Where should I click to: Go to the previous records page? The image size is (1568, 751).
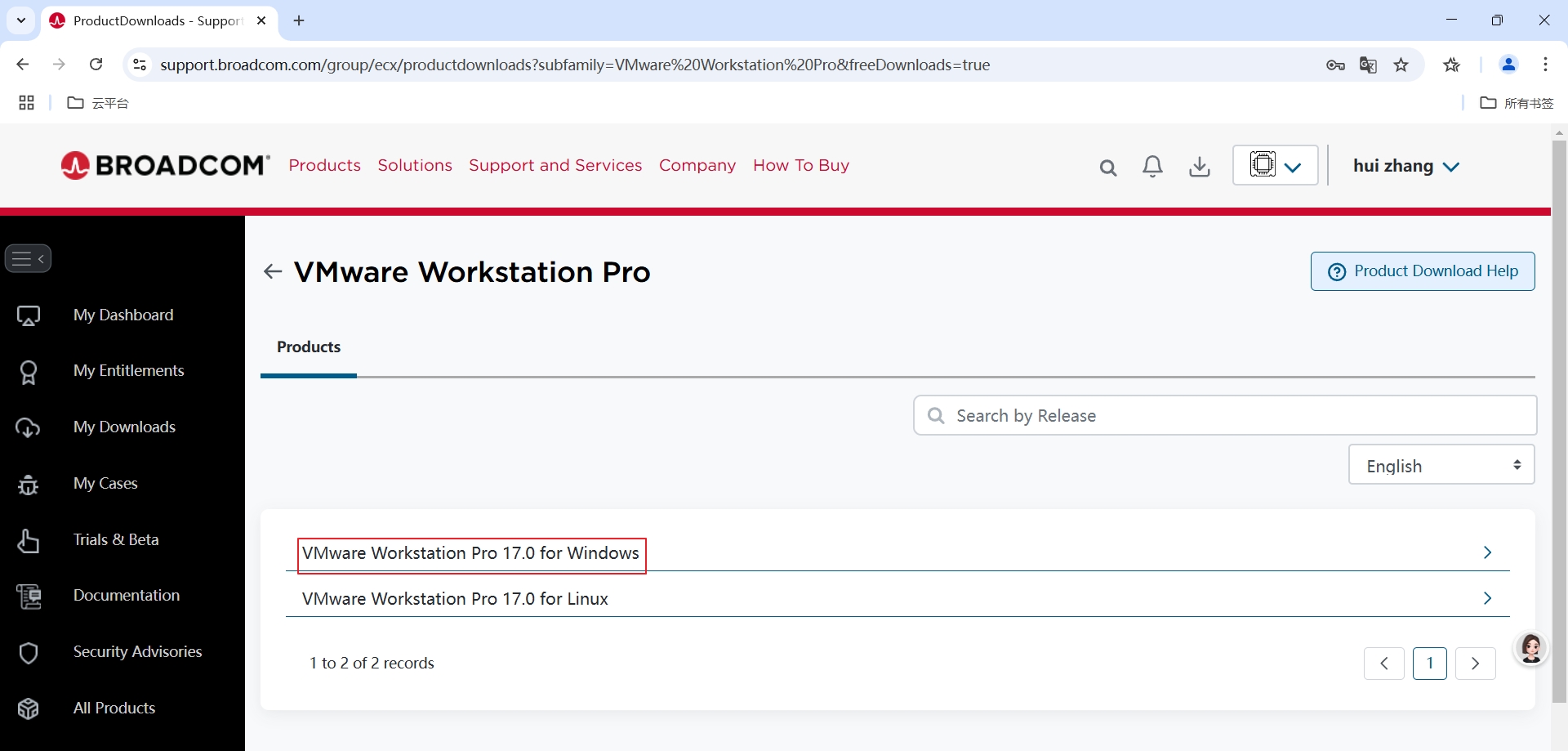pyautogui.click(x=1384, y=664)
